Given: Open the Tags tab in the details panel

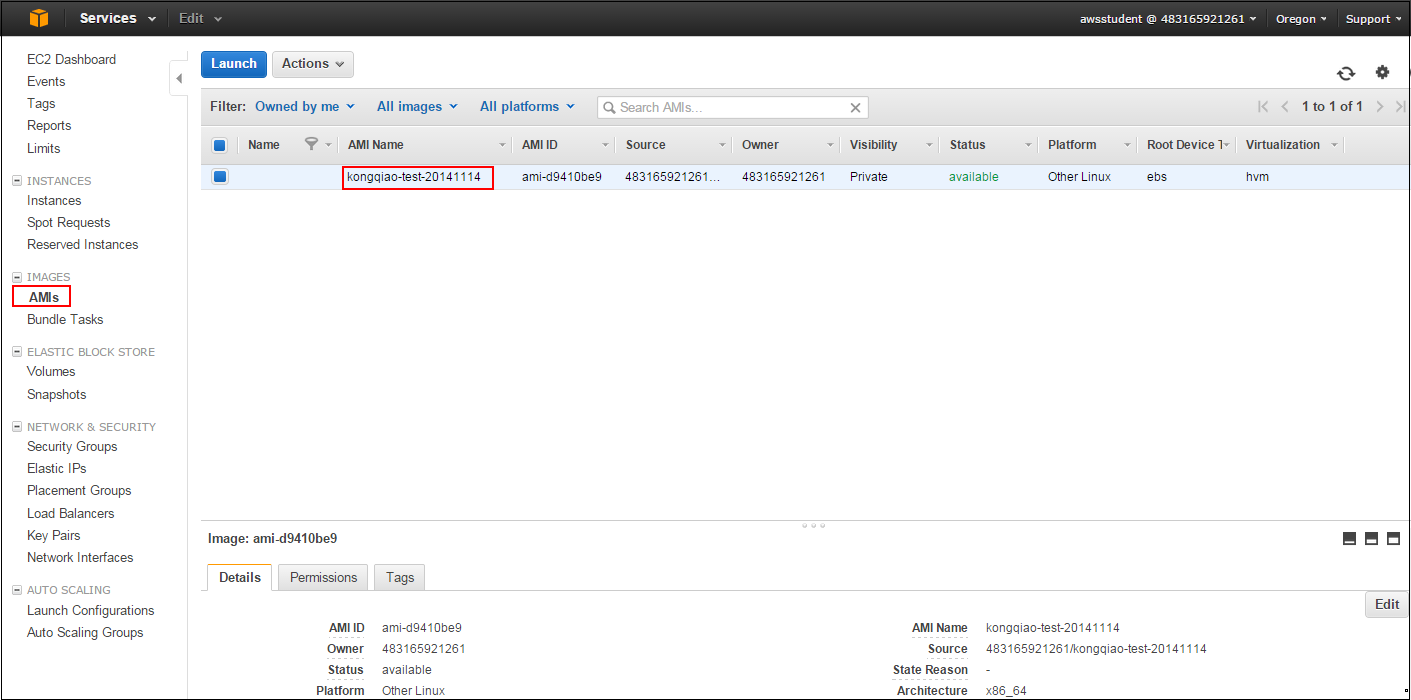Looking at the screenshot, I should point(399,577).
